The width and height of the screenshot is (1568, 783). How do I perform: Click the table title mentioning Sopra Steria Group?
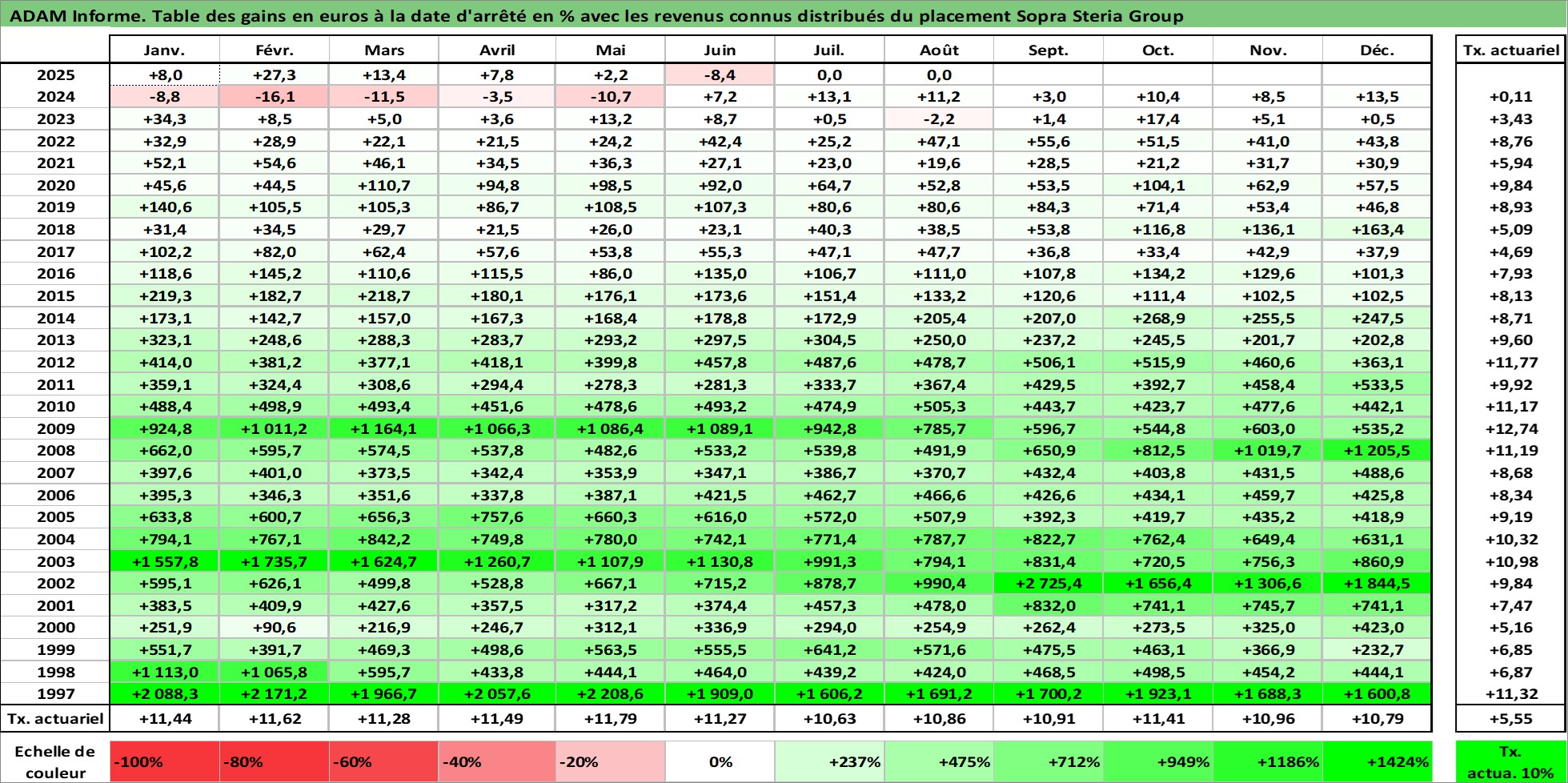coord(596,16)
